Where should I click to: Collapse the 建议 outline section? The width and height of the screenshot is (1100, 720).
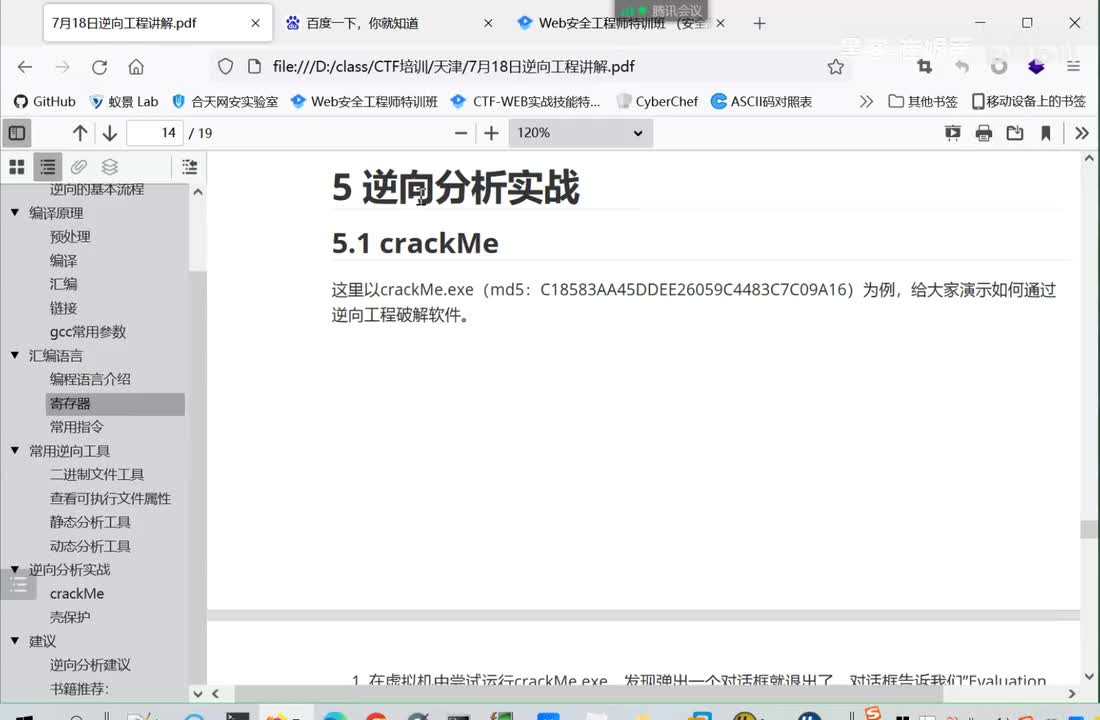tap(15, 640)
